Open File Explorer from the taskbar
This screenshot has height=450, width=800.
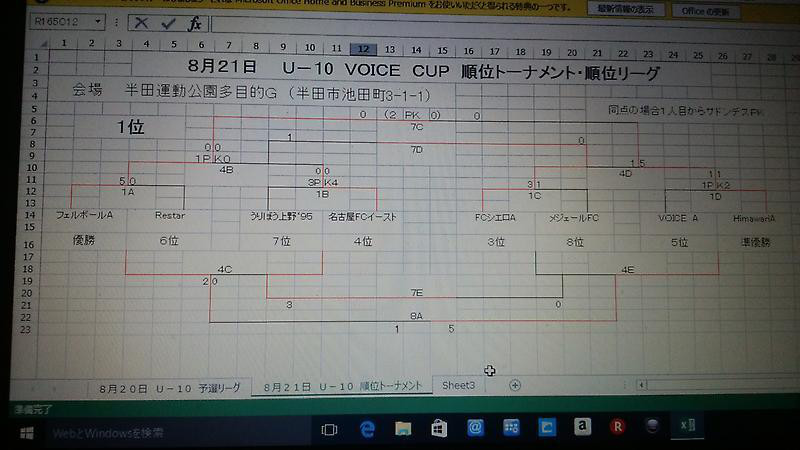[403, 428]
